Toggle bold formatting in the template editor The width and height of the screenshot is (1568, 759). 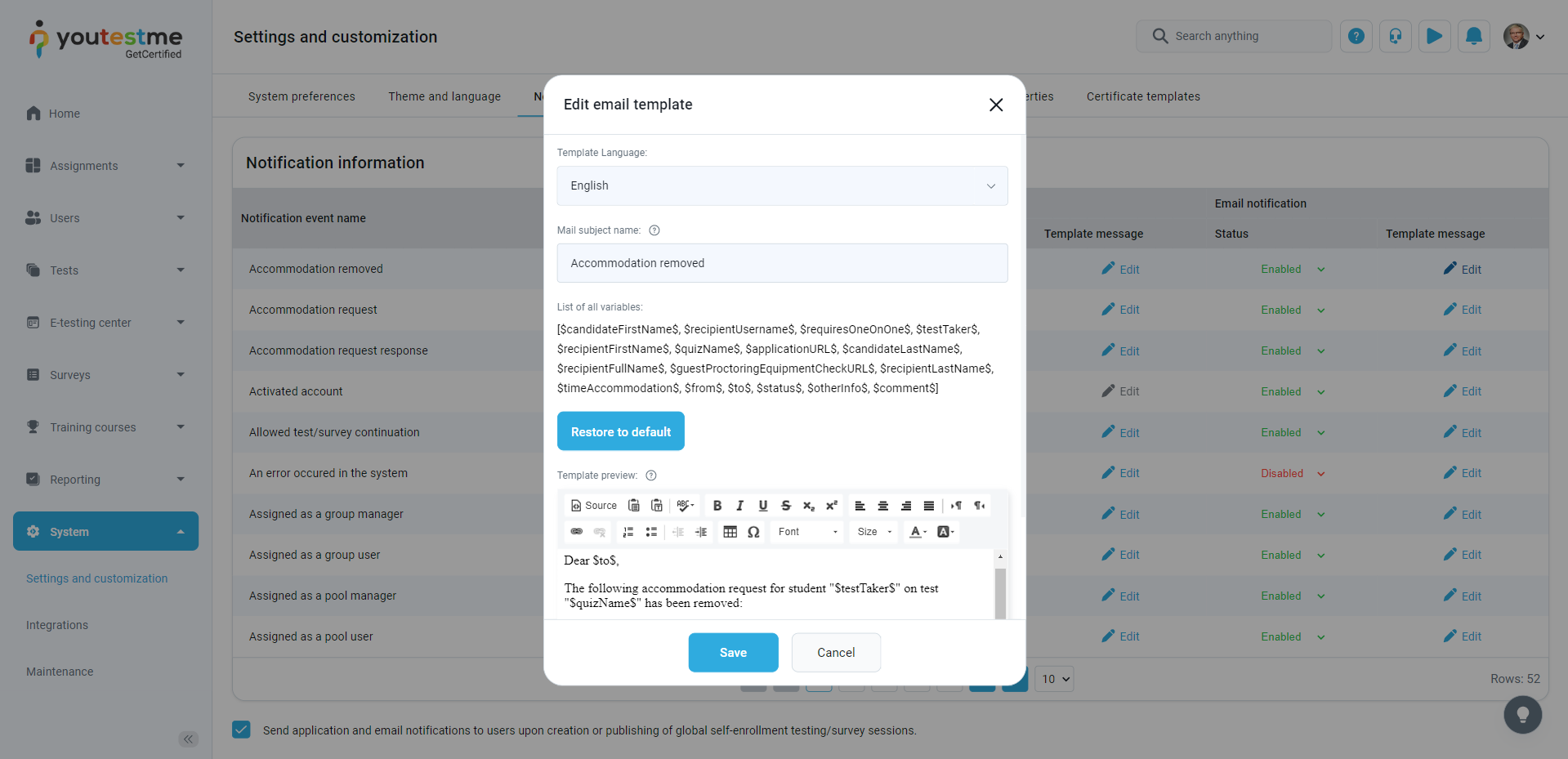click(x=717, y=506)
